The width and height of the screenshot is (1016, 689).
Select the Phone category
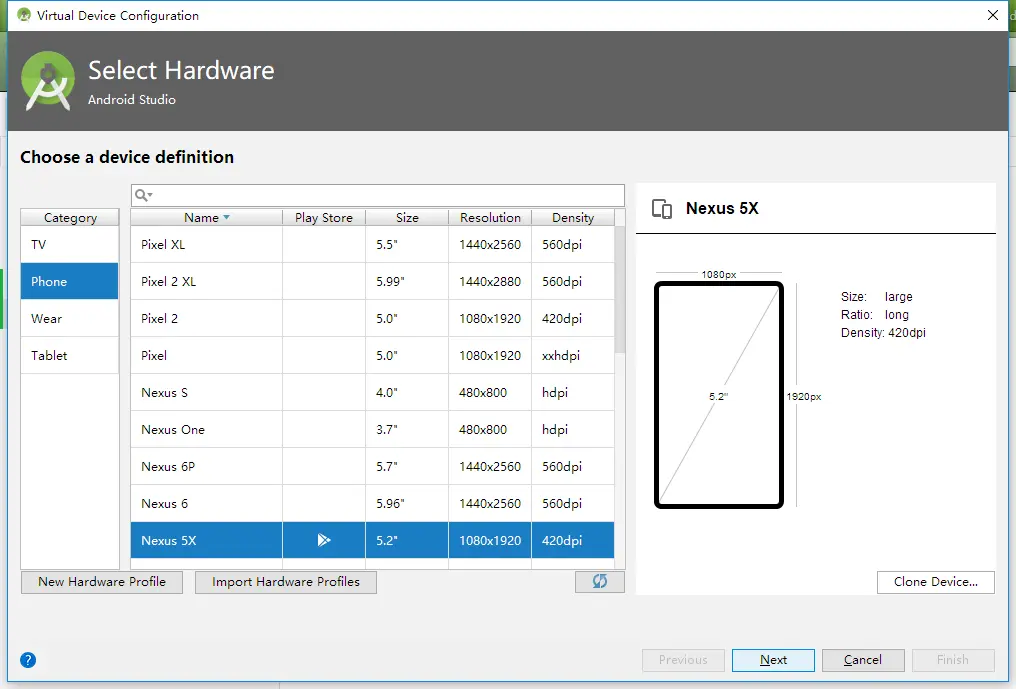coord(69,281)
